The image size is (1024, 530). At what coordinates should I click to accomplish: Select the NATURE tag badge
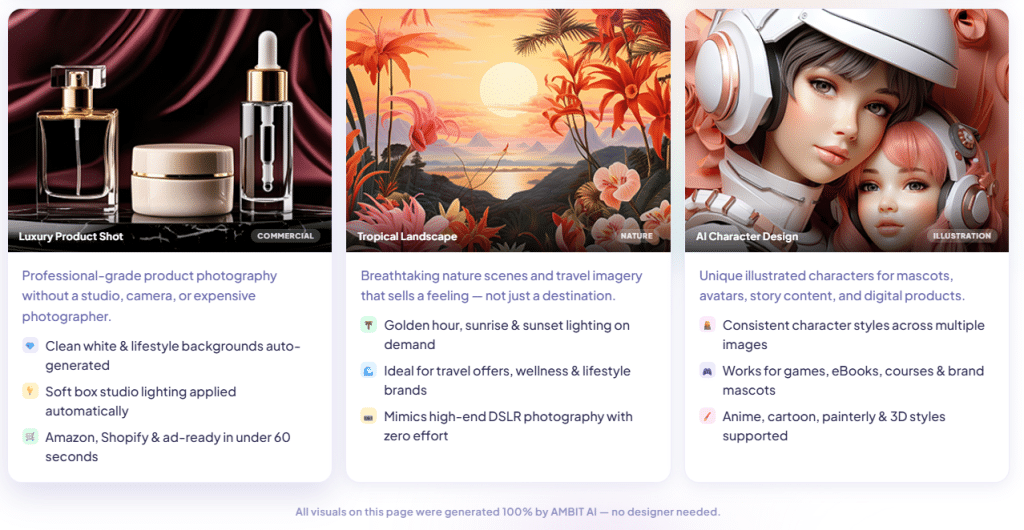click(x=637, y=236)
